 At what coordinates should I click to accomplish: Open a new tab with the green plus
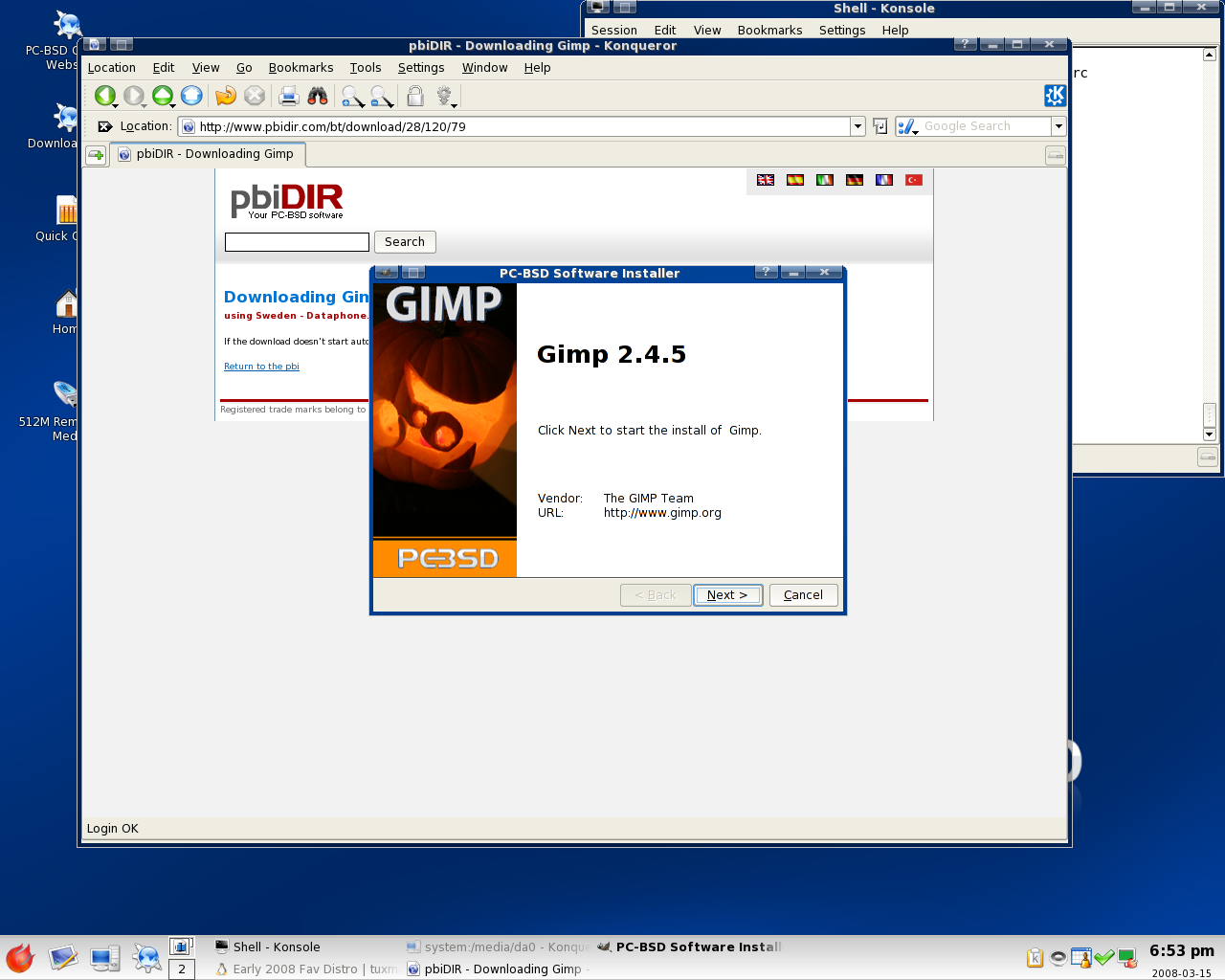click(96, 155)
